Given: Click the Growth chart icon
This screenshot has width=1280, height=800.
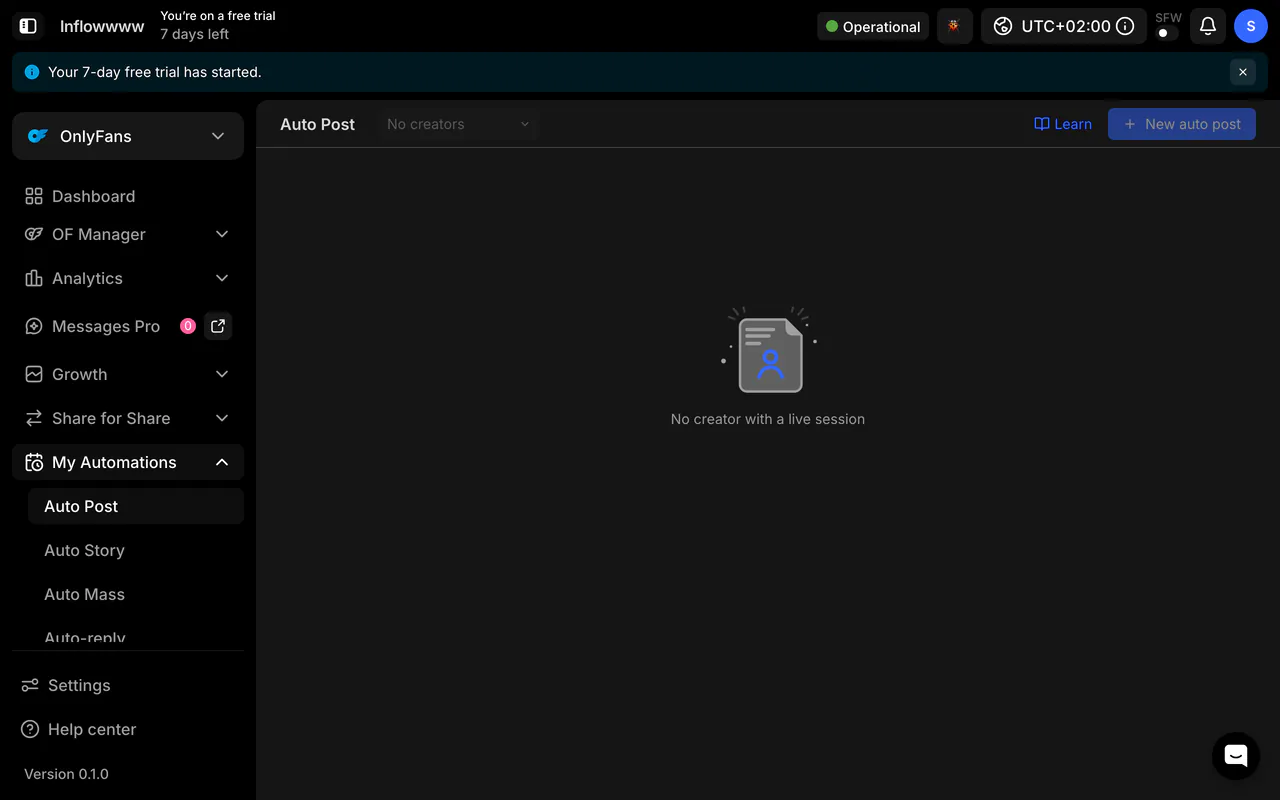Looking at the screenshot, I should [34, 374].
